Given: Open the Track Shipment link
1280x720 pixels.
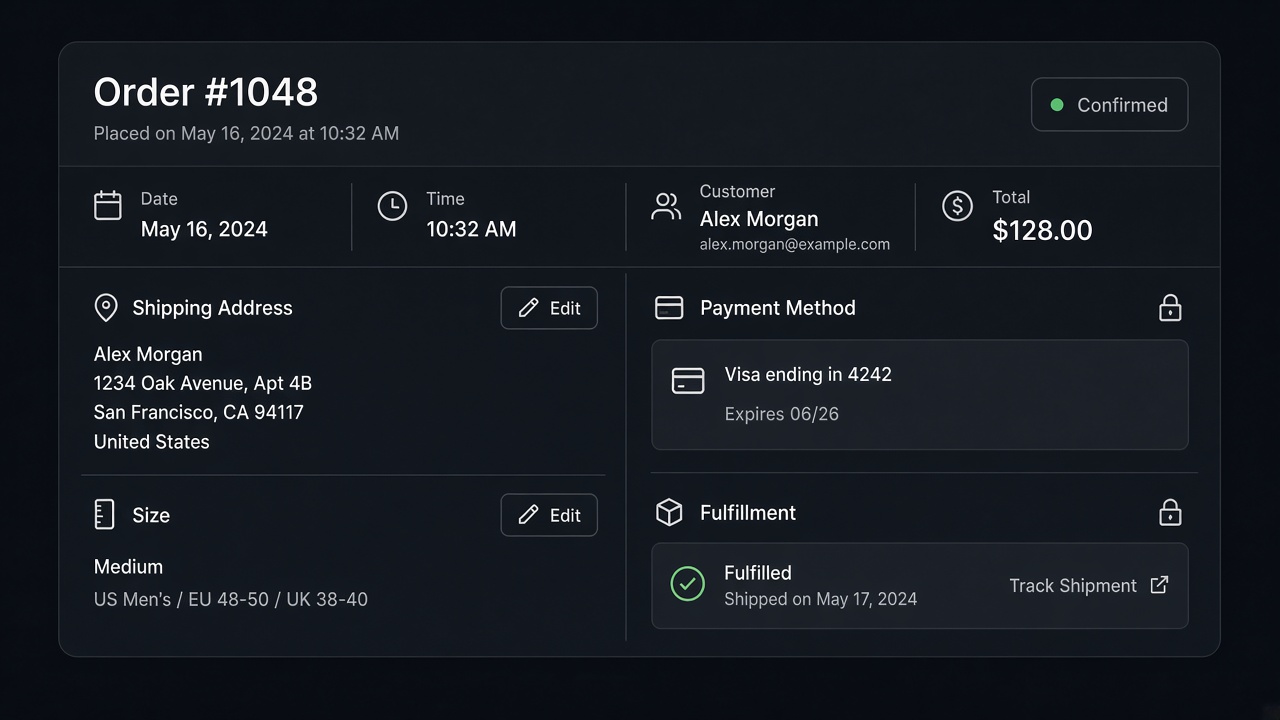Looking at the screenshot, I should (x=1088, y=586).
